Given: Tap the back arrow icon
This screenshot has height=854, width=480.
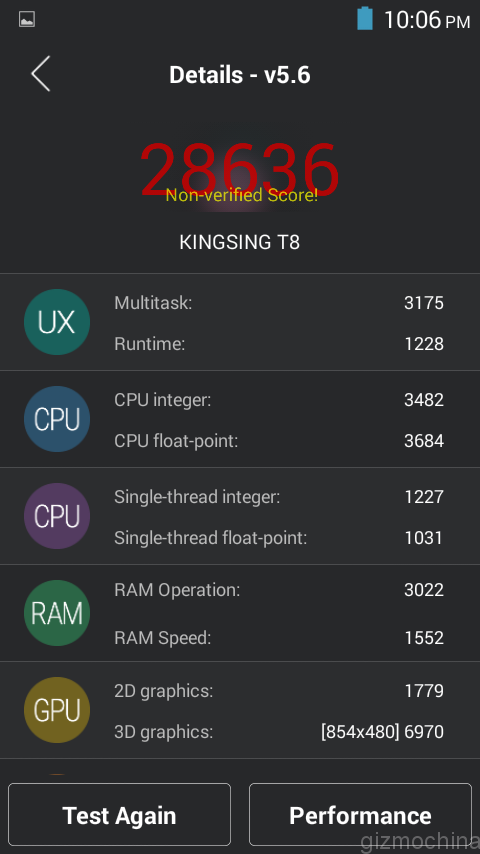Looking at the screenshot, I should pos(41,74).
